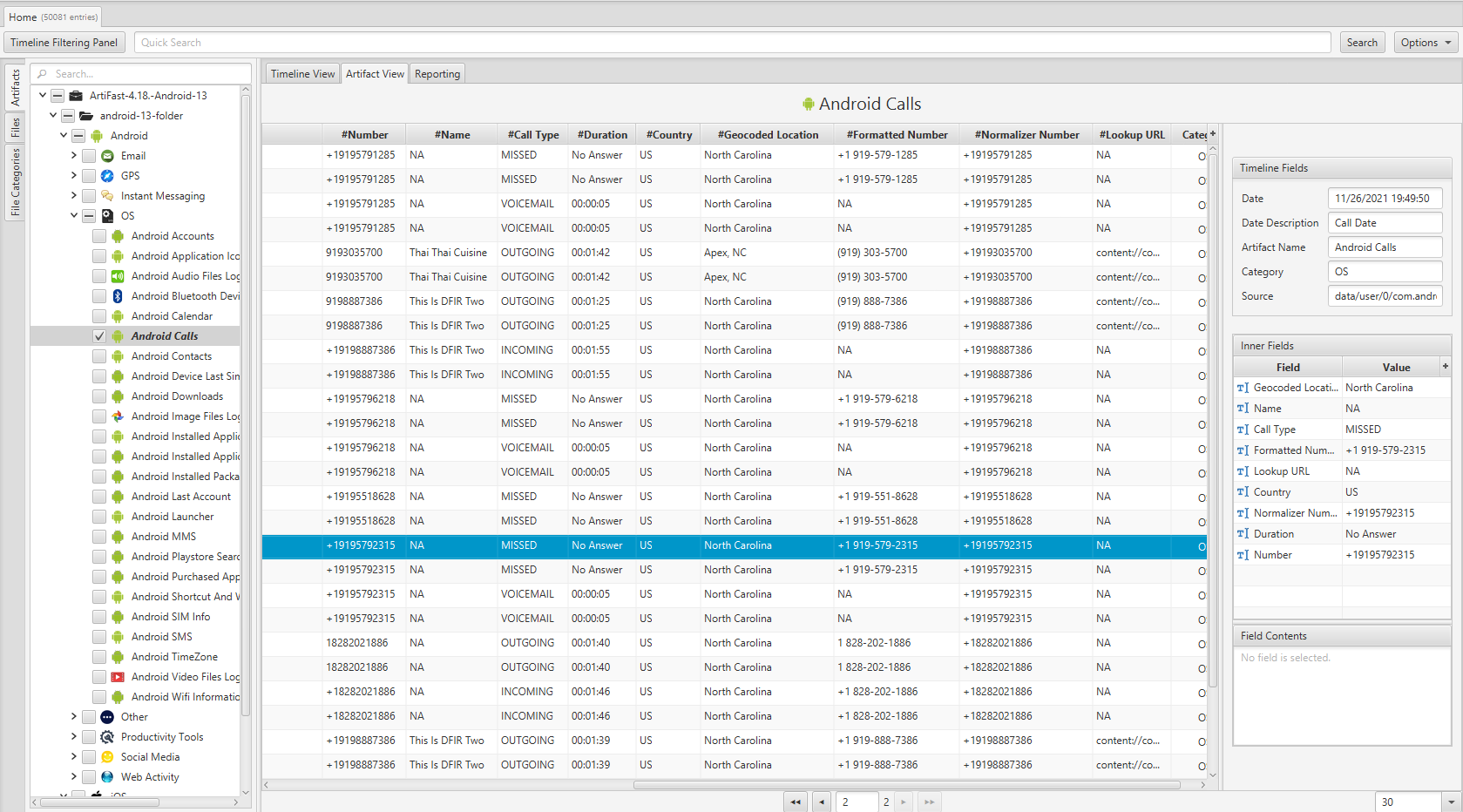Click the OS category icon
This screenshot has width=1463, height=812.
107,216
